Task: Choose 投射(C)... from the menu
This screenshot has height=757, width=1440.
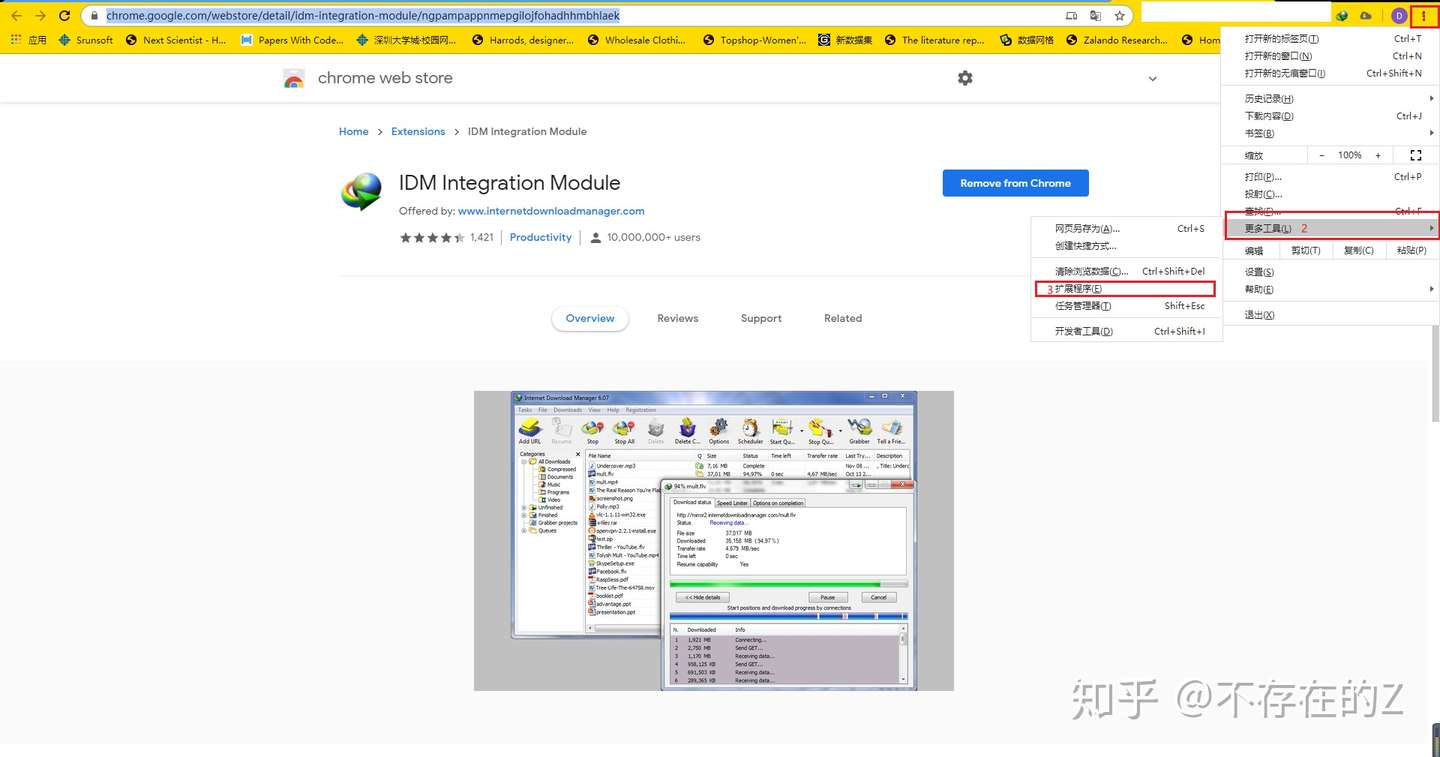Action: [1330, 194]
